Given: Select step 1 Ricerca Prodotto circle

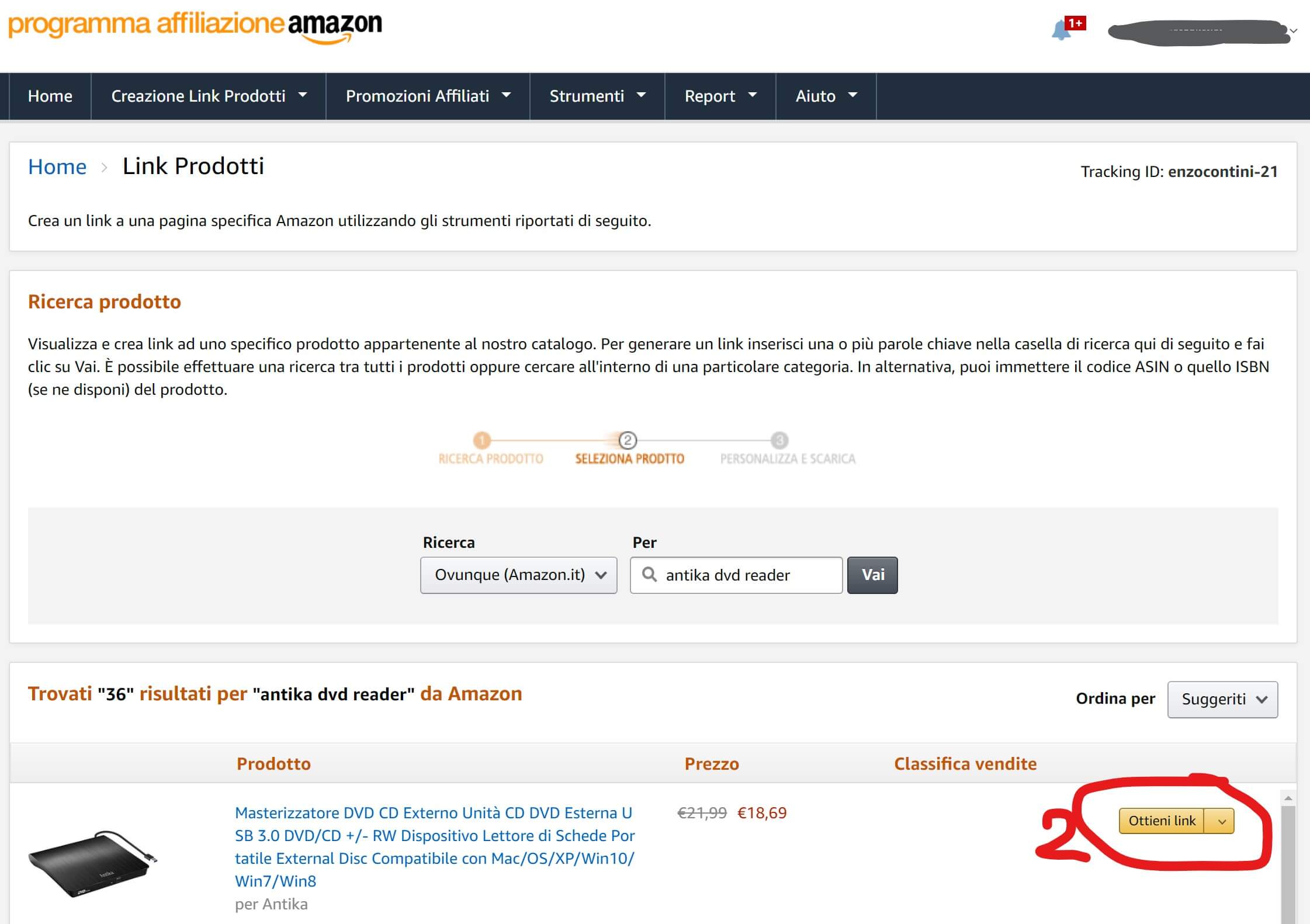Looking at the screenshot, I should tap(481, 440).
